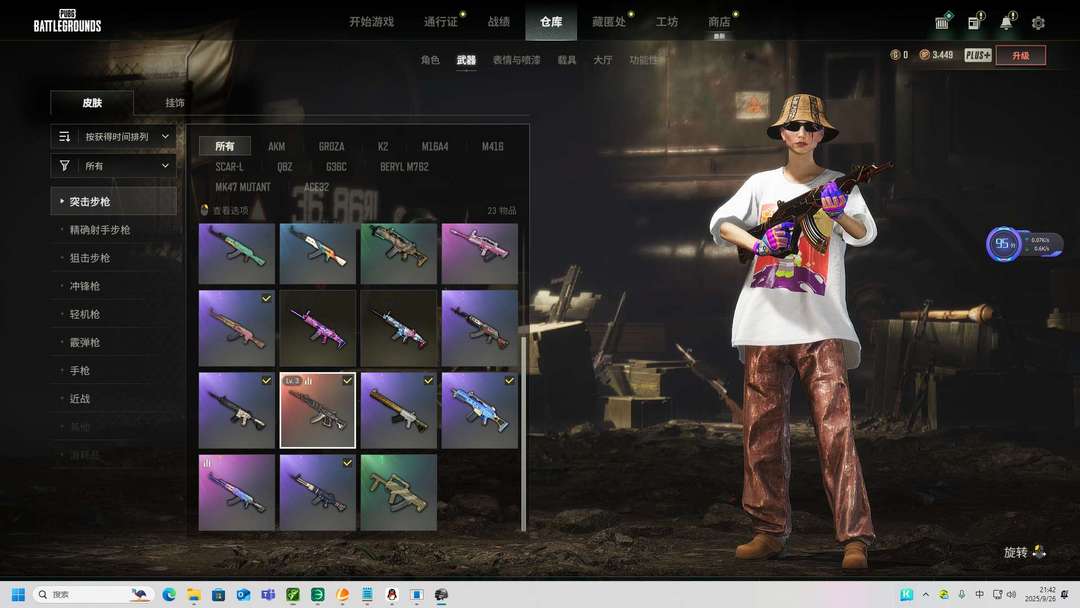Open Outlook from the taskbar

243,594
